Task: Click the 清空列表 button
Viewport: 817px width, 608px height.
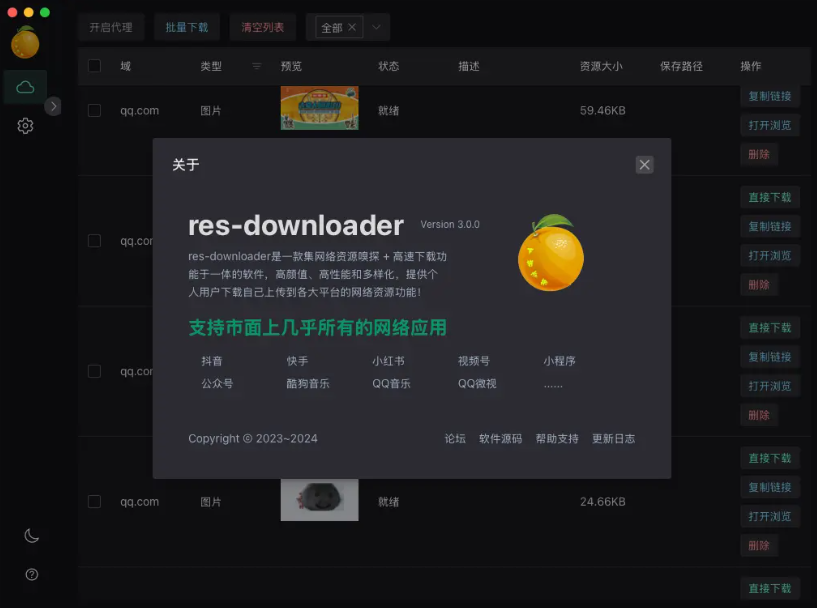Action: coord(262,27)
